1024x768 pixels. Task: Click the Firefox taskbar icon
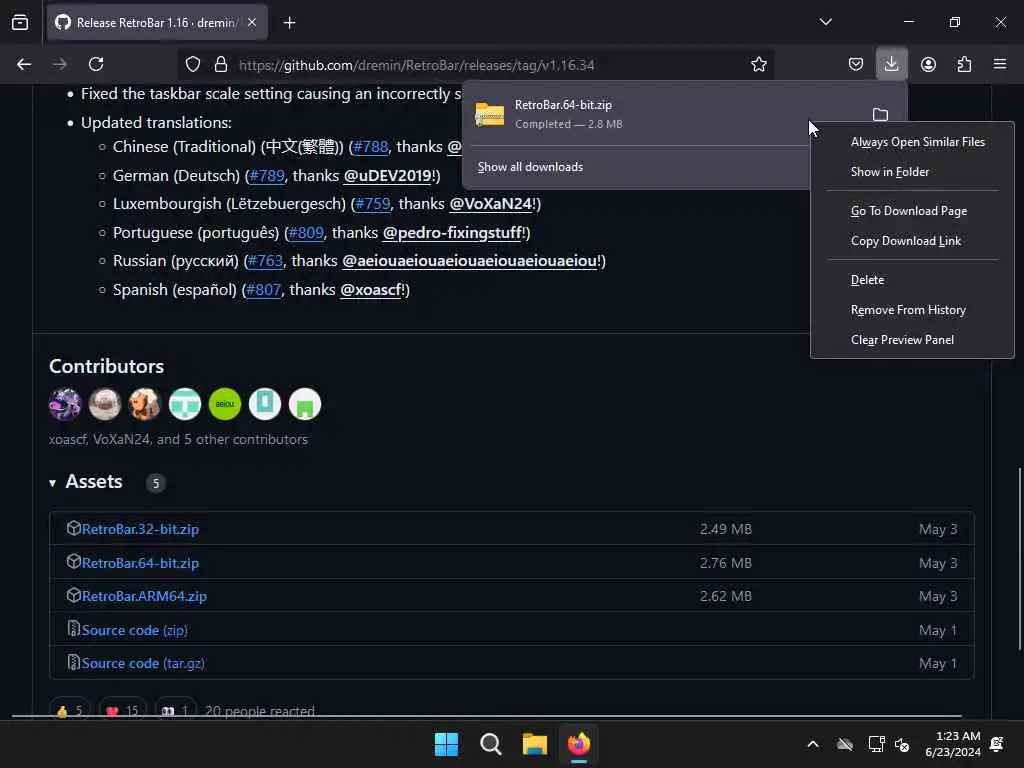(x=579, y=744)
